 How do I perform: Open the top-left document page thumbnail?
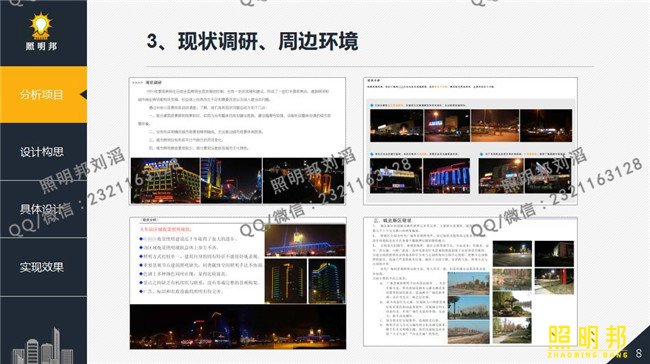point(237,141)
